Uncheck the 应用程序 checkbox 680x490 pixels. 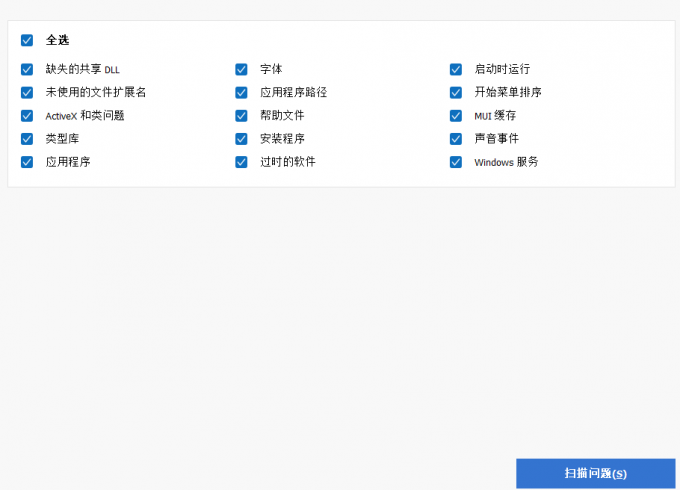tap(27, 162)
